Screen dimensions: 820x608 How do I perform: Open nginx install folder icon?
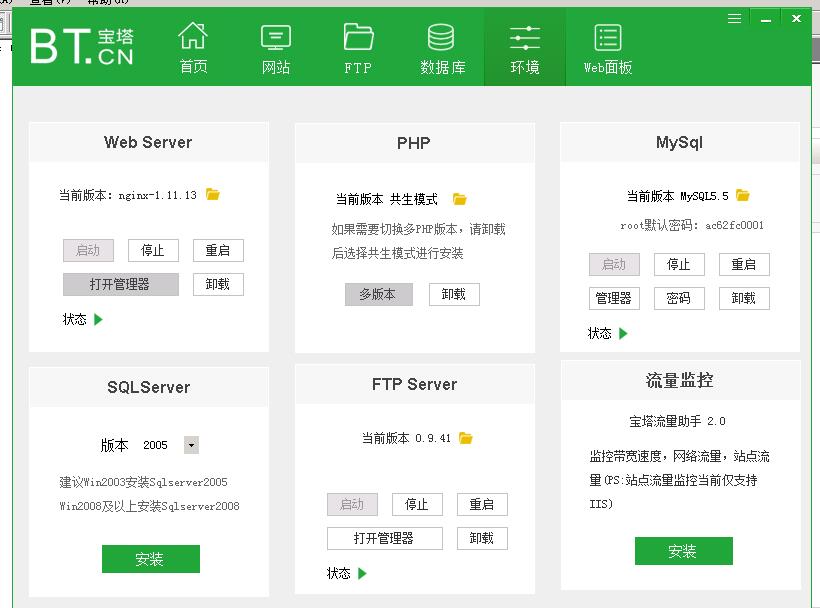point(213,194)
